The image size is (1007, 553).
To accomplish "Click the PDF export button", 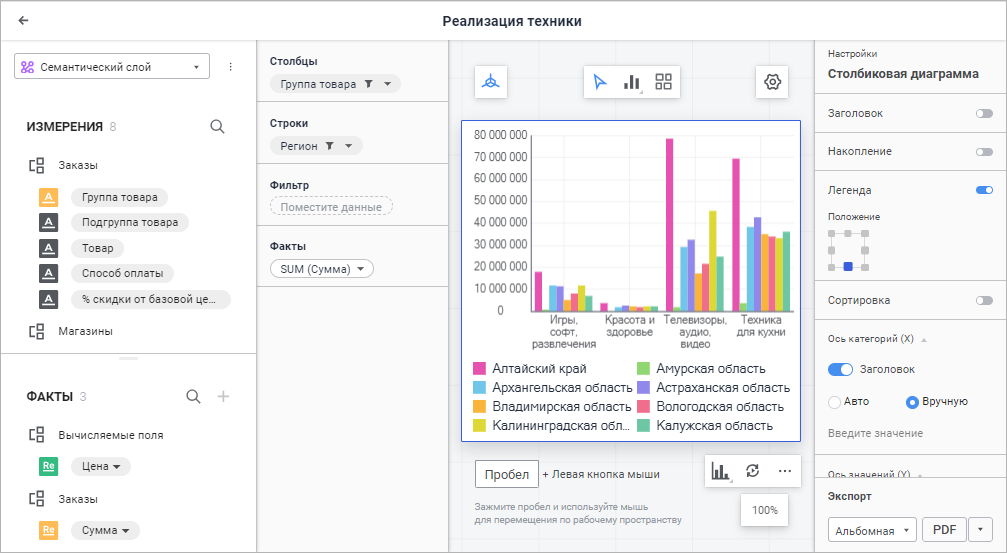I will point(944,530).
